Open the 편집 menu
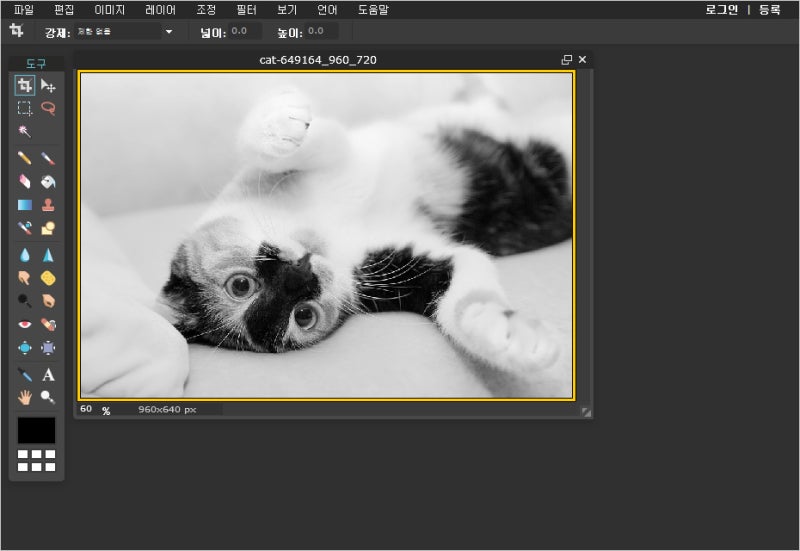 pos(64,10)
